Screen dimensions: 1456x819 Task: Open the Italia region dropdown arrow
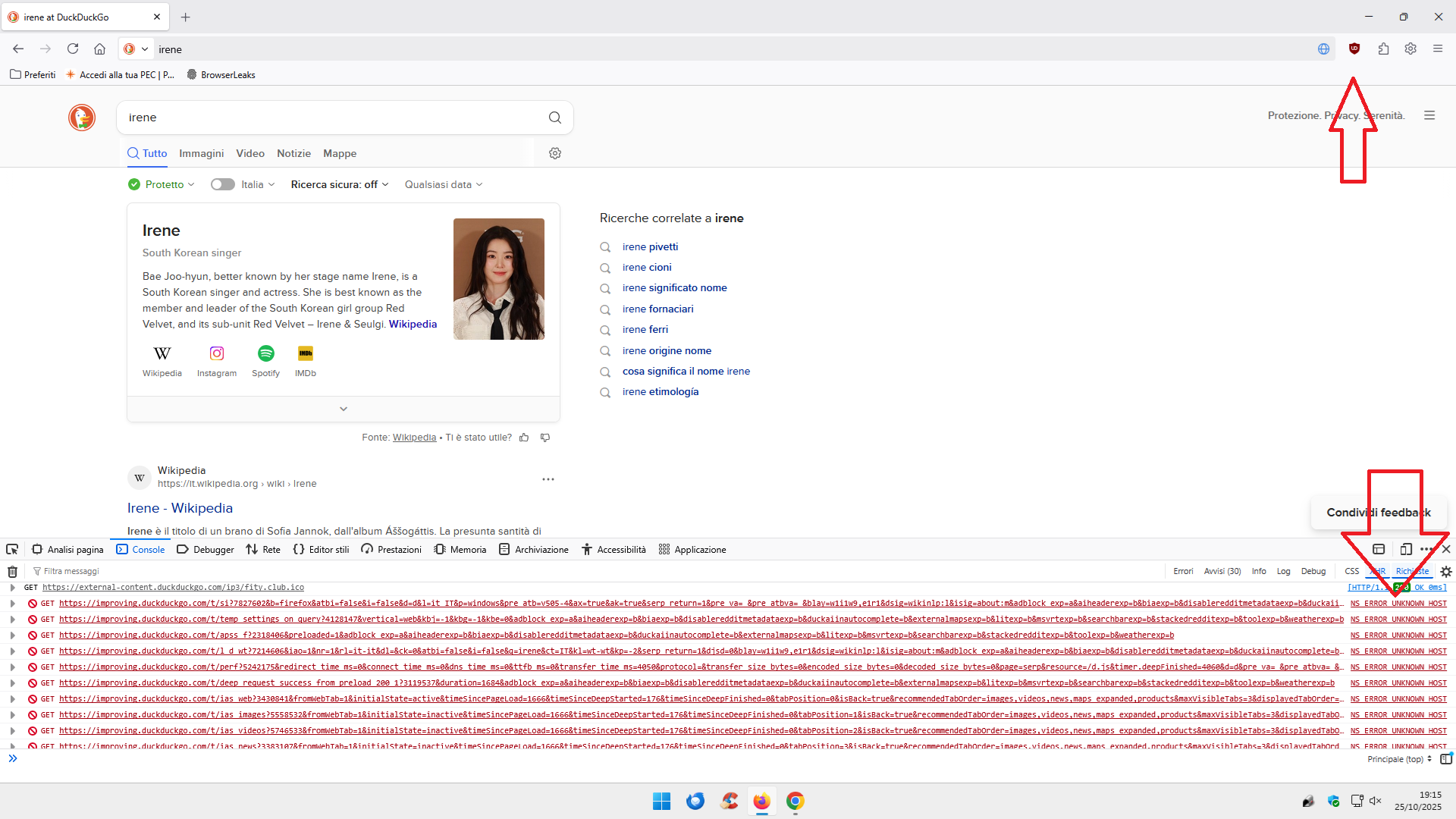[x=271, y=184]
